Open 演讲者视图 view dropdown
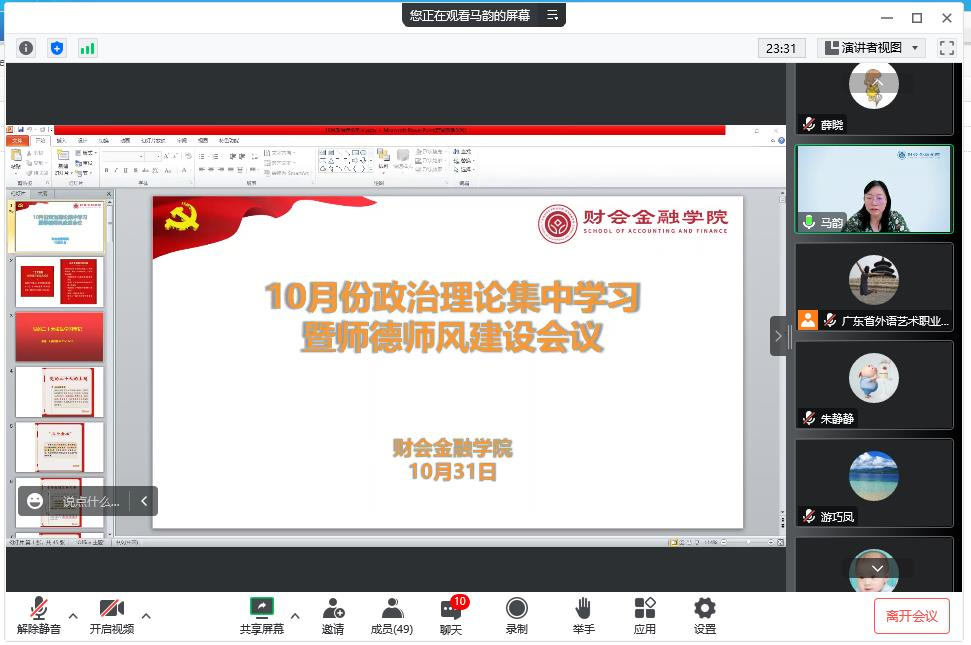Viewport: 971px width, 645px height. pos(872,48)
